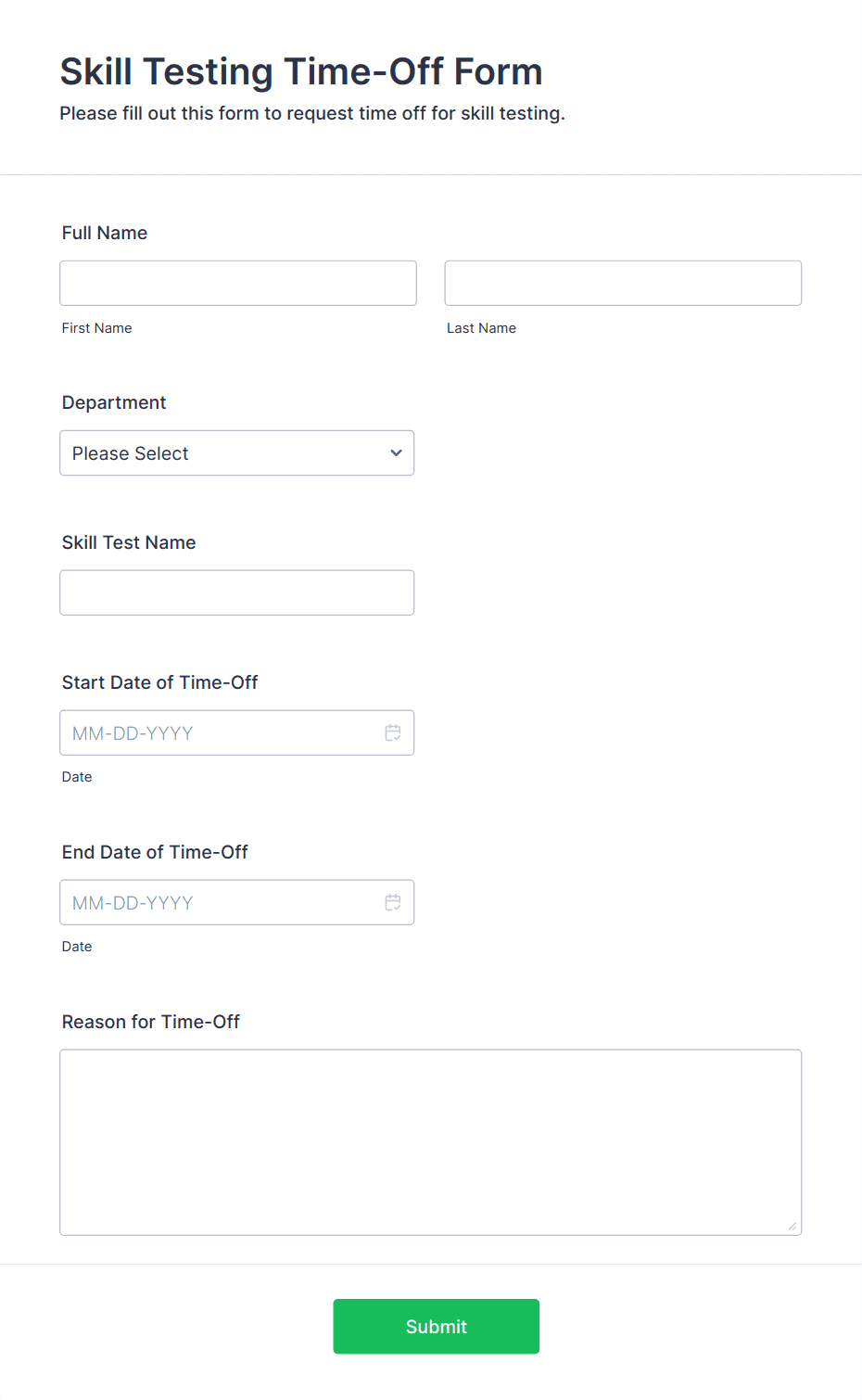This screenshot has width=862, height=1400.
Task: Focus the Last Name input box
Action: click(623, 283)
